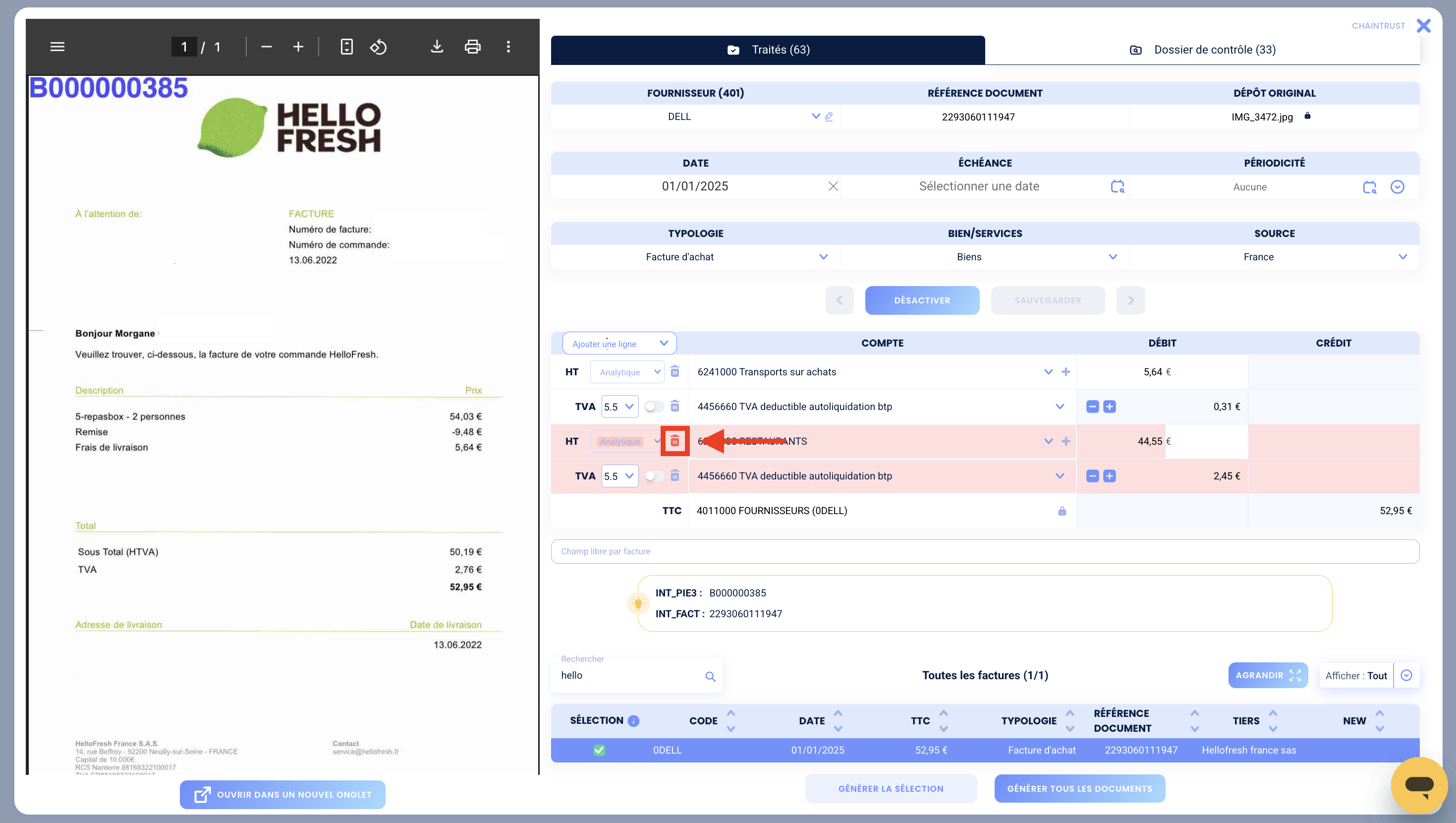The image size is (1456, 823).
Task: Uncheck the 0DELL invoice selection checkbox
Action: 599,750
